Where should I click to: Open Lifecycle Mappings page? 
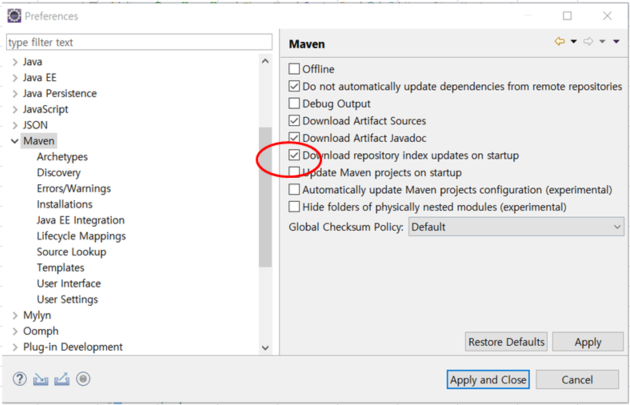[x=81, y=236]
